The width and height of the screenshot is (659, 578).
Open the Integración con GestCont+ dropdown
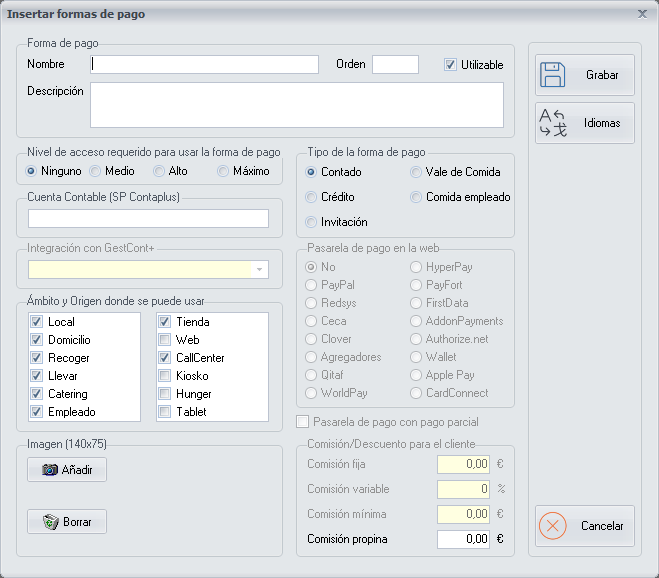pyautogui.click(x=260, y=269)
